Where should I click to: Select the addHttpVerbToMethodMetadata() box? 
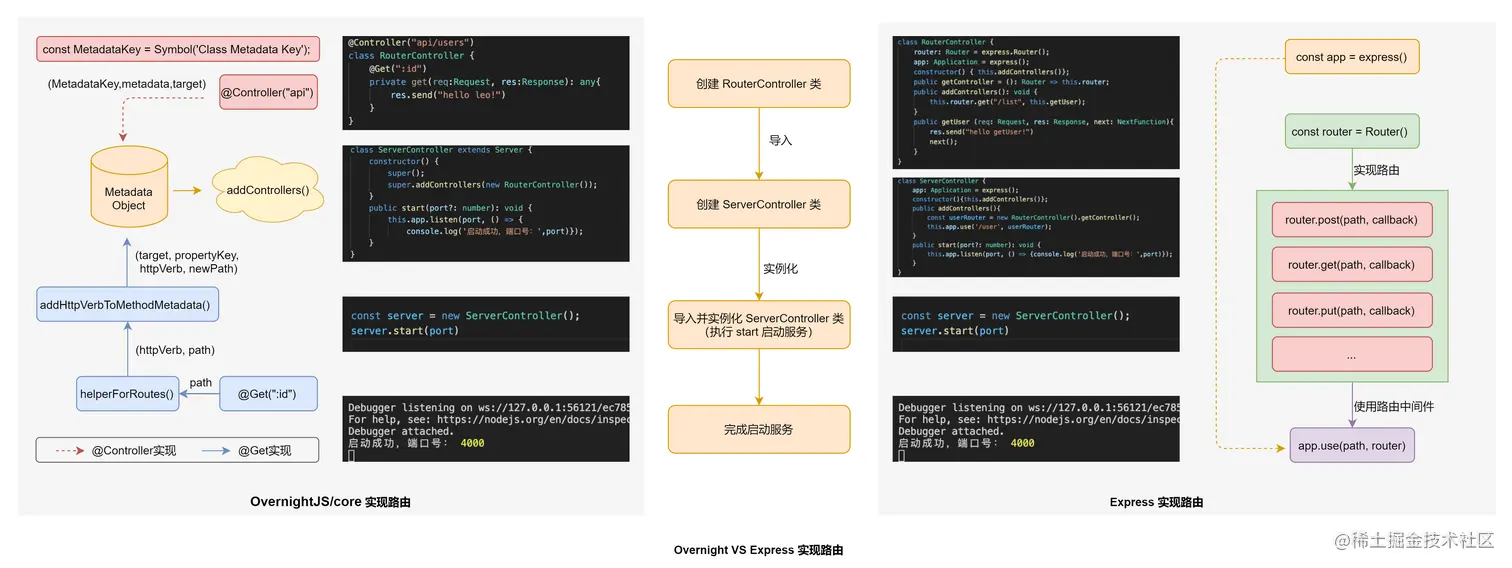(127, 304)
